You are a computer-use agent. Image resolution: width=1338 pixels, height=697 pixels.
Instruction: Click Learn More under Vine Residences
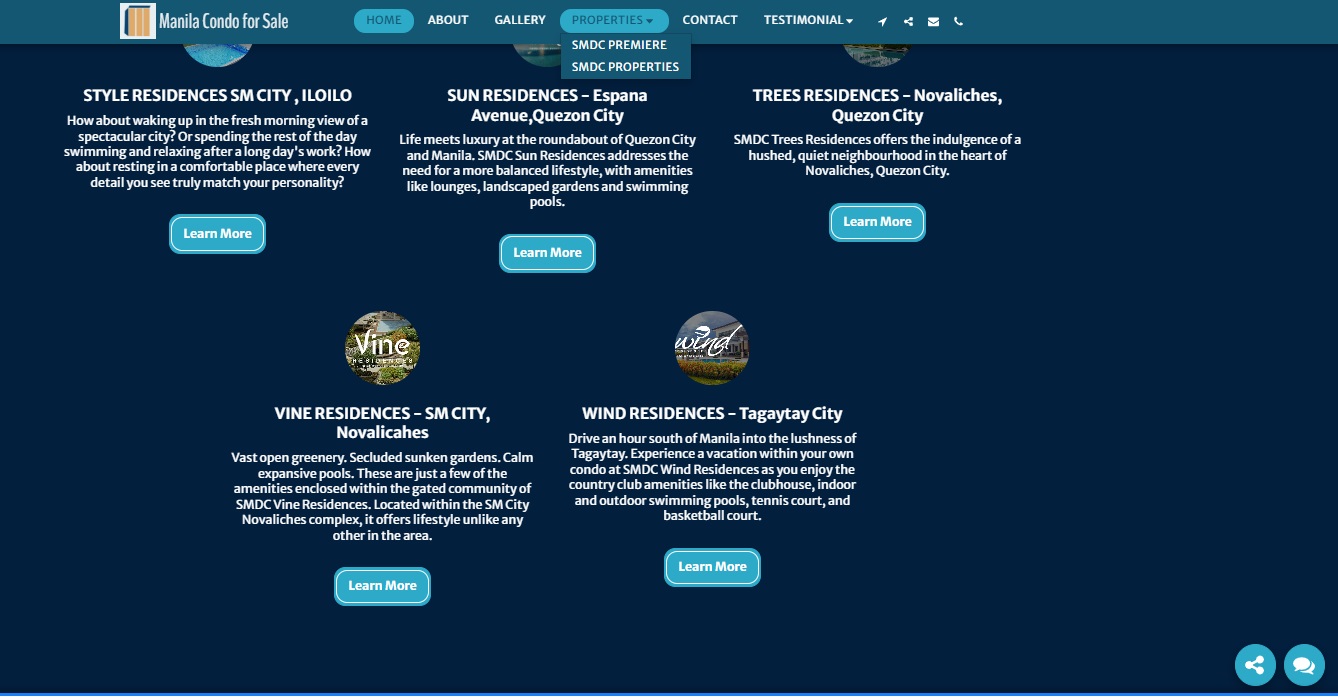click(382, 586)
